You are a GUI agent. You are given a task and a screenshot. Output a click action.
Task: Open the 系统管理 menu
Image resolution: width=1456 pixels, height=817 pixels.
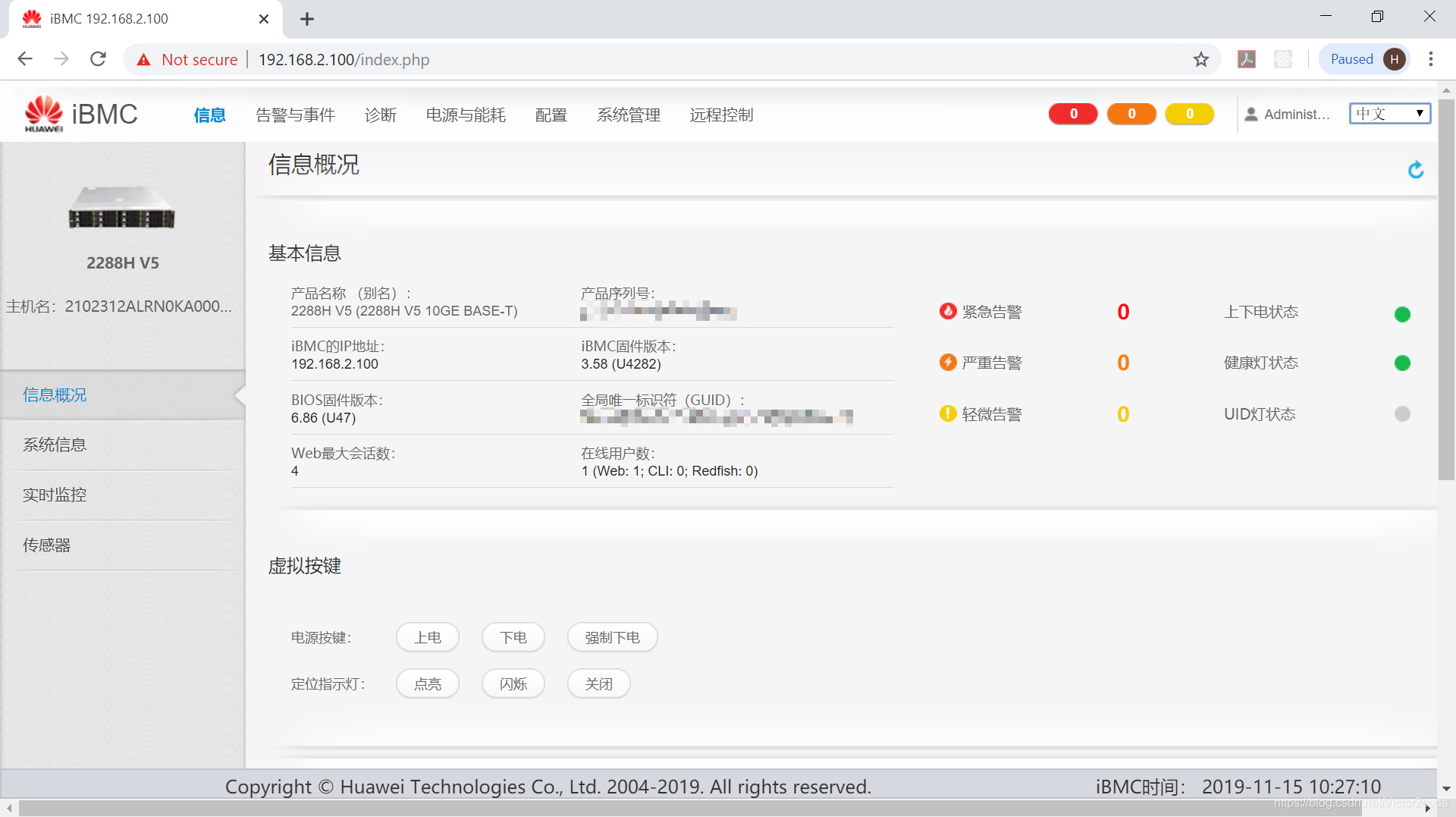pos(629,115)
